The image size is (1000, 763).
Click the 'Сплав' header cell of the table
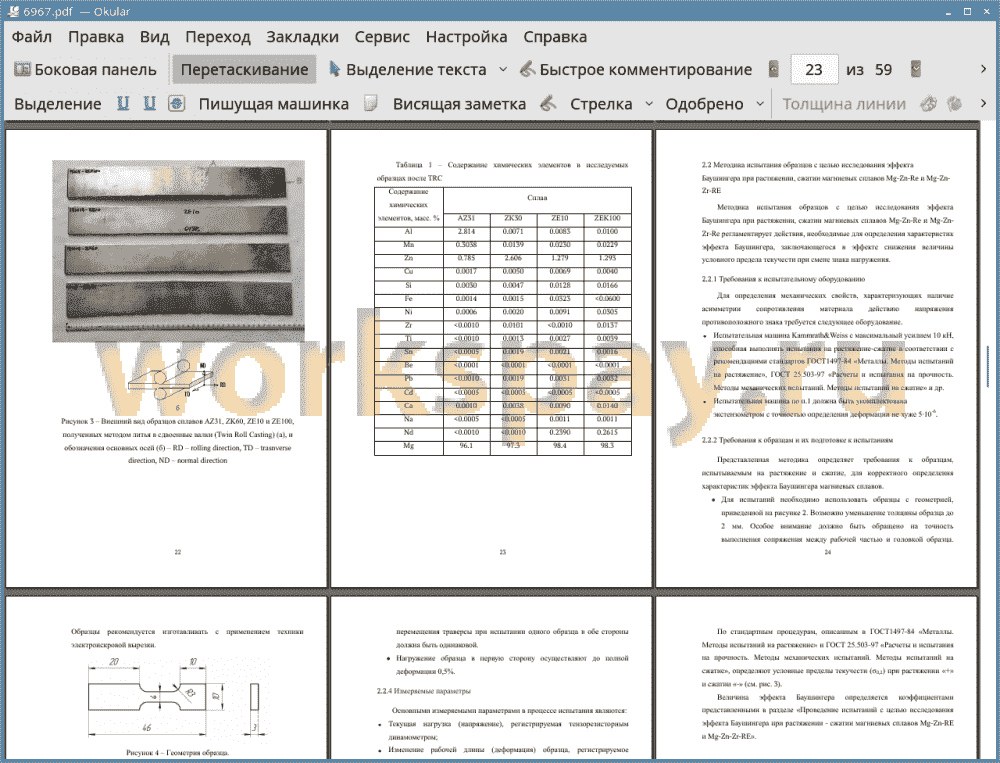click(x=537, y=198)
